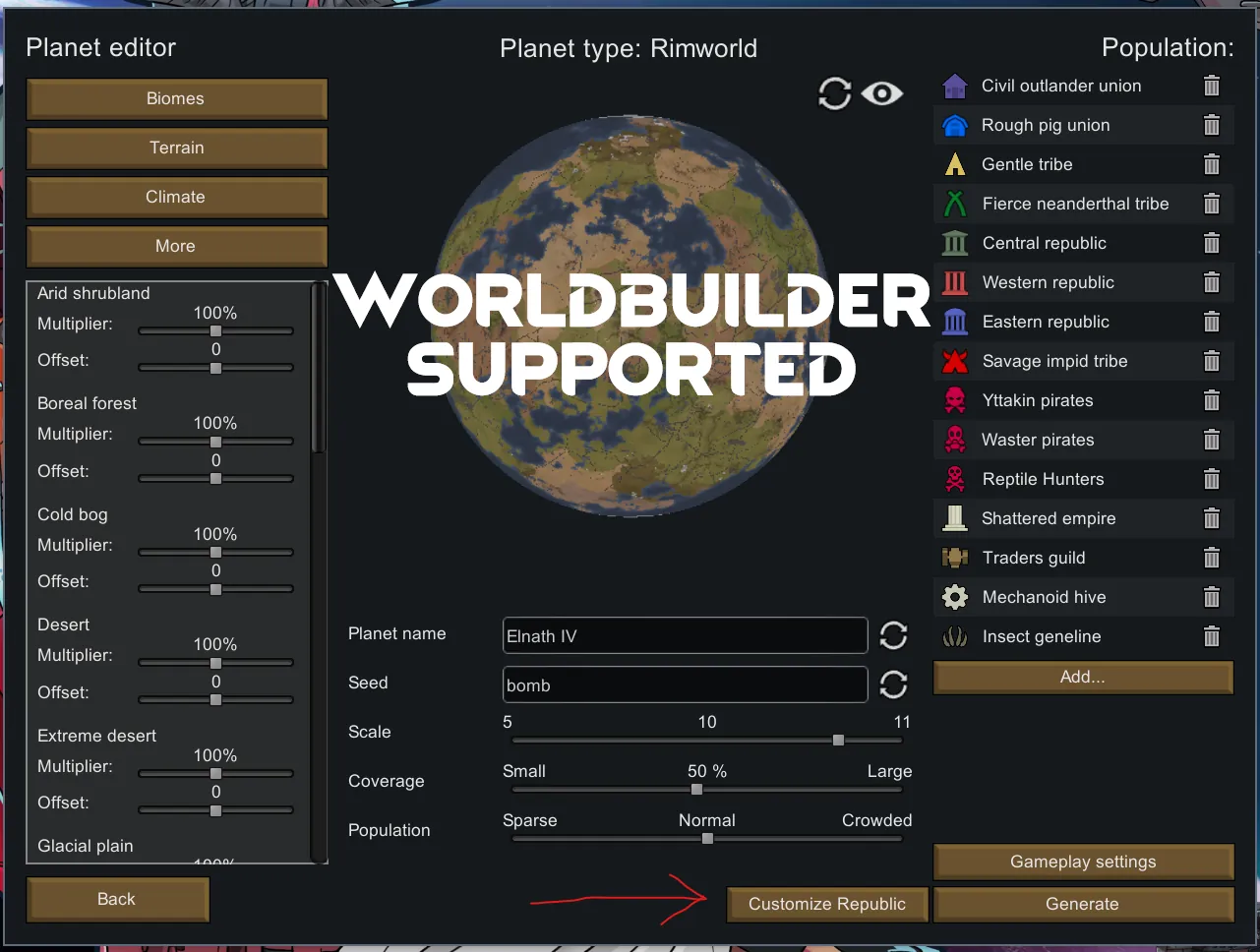The height and width of the screenshot is (952, 1260).
Task: Click the Coverage slider handle
Action: coord(696,790)
